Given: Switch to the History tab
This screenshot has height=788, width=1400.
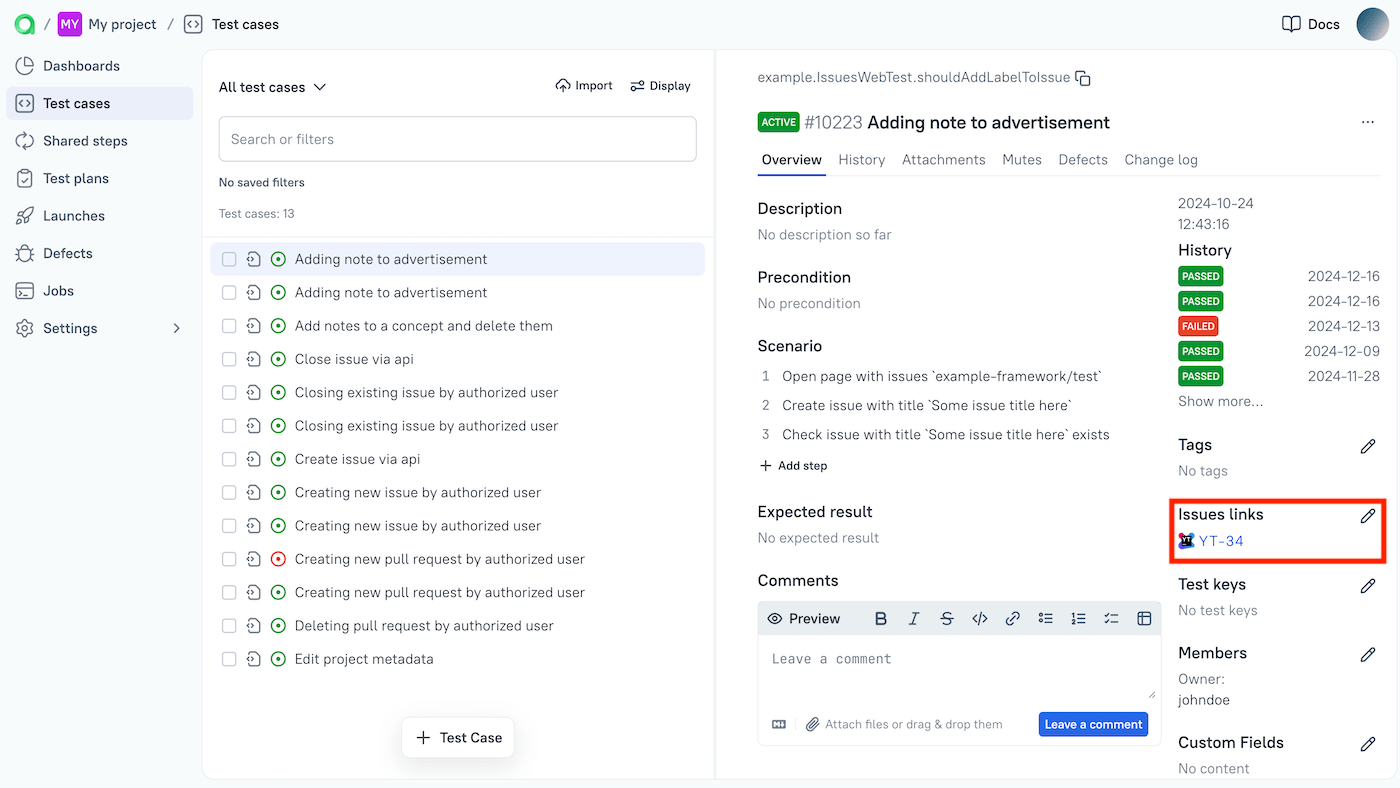Looking at the screenshot, I should 861,159.
